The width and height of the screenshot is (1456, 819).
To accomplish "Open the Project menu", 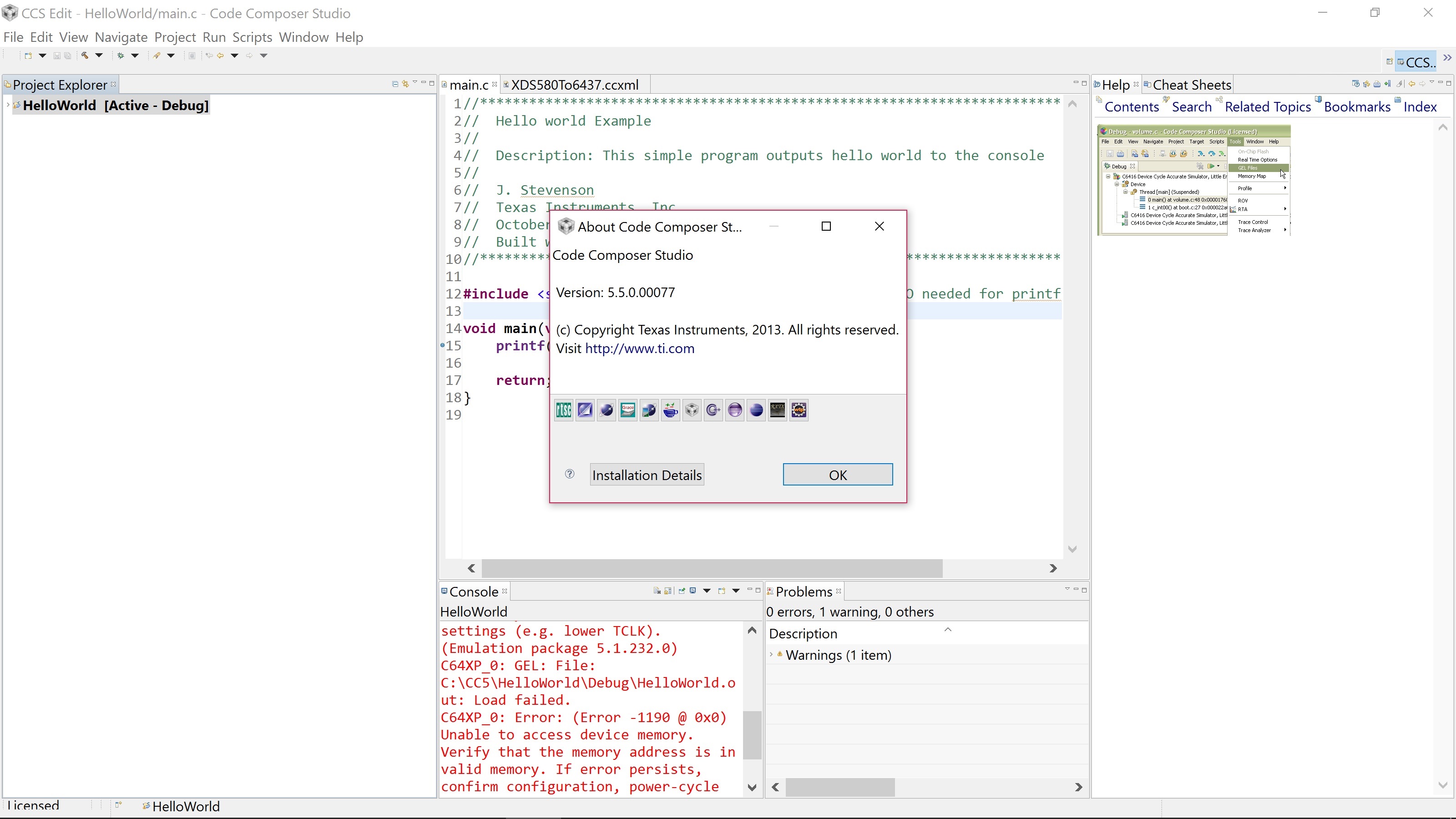I will pyautogui.click(x=175, y=37).
